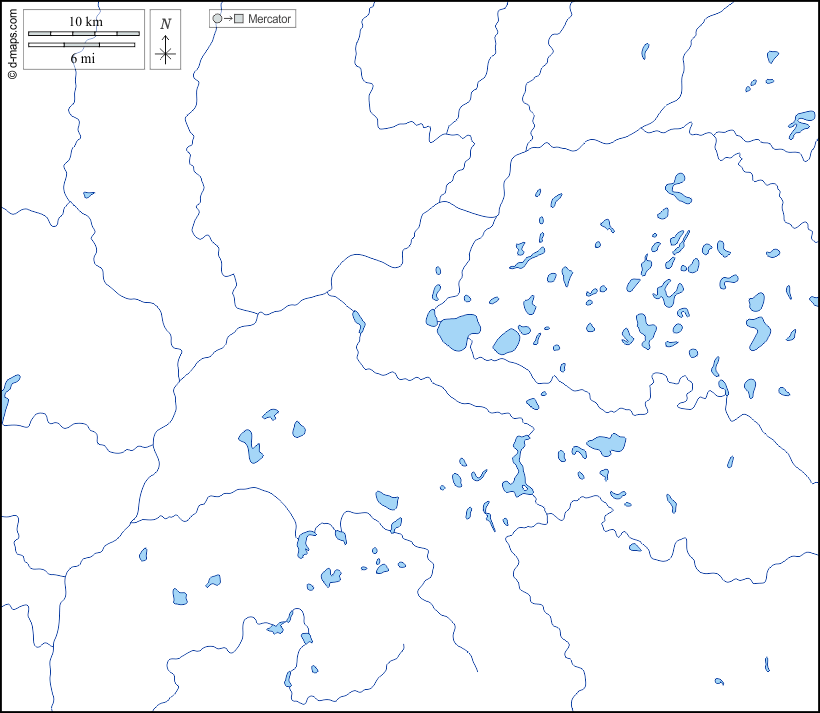Click the small narrow lake in the bottom-right corner

[767, 664]
